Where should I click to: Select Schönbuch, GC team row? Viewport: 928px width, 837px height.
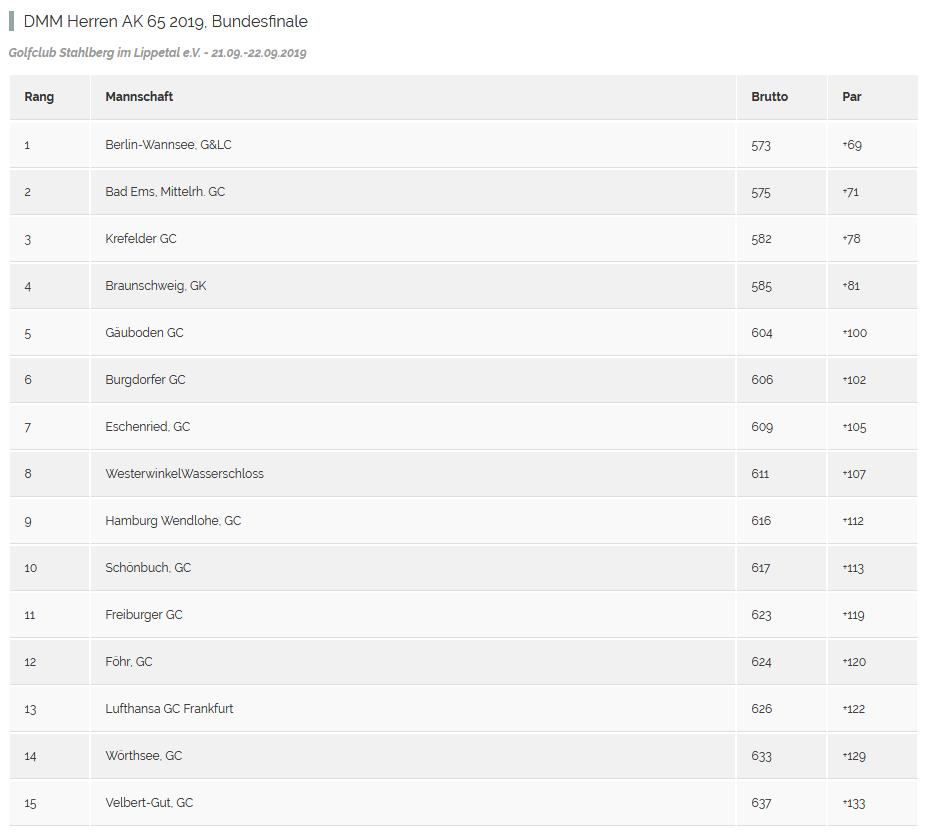pyautogui.click(x=463, y=568)
